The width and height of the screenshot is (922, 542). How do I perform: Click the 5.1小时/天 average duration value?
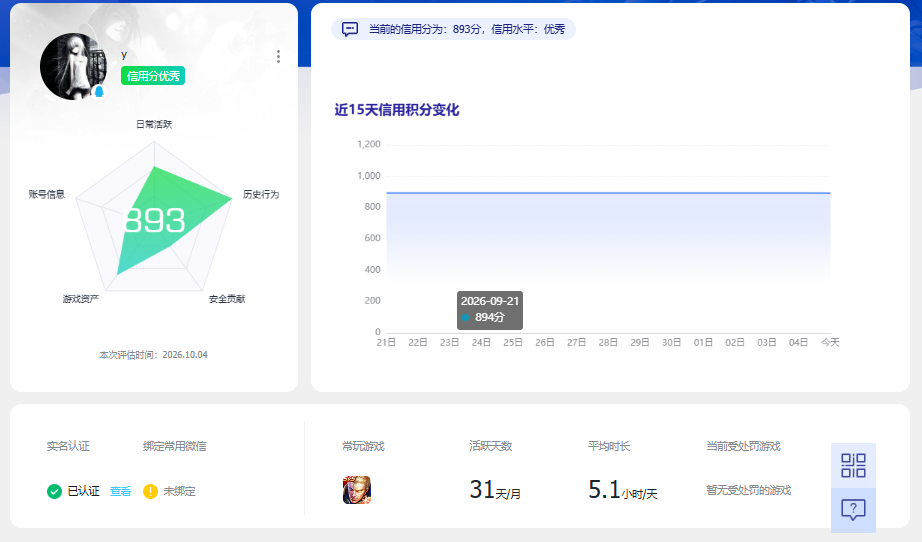click(623, 490)
